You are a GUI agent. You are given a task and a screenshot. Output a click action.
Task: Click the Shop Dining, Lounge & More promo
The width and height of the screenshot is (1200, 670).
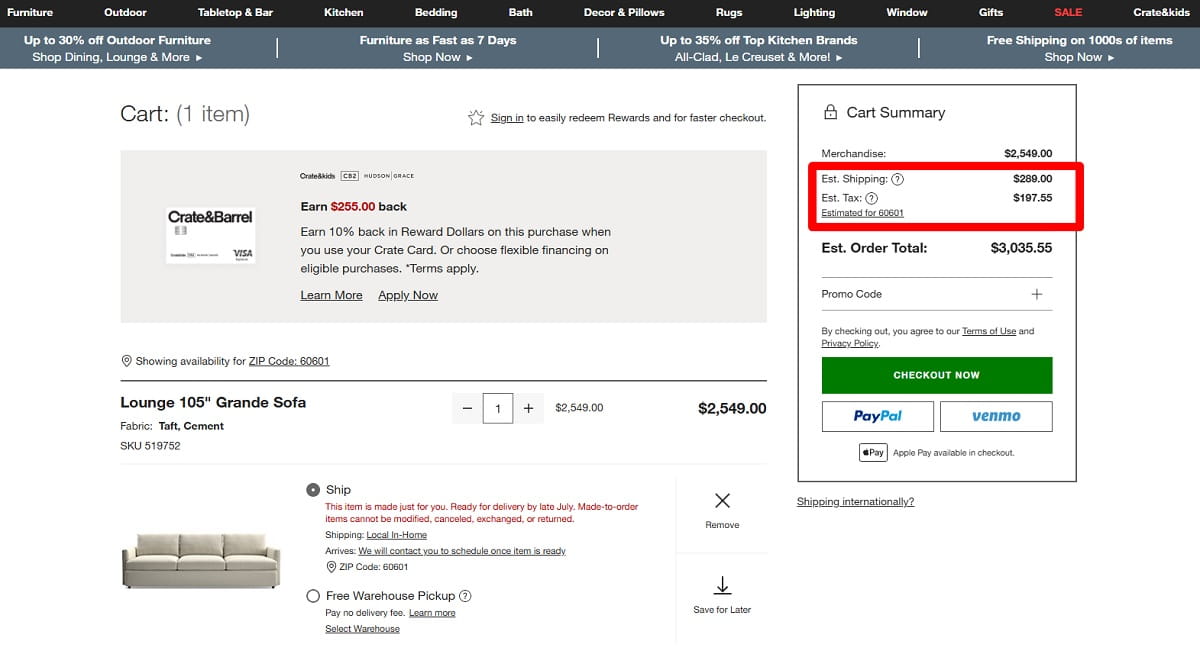[117, 57]
